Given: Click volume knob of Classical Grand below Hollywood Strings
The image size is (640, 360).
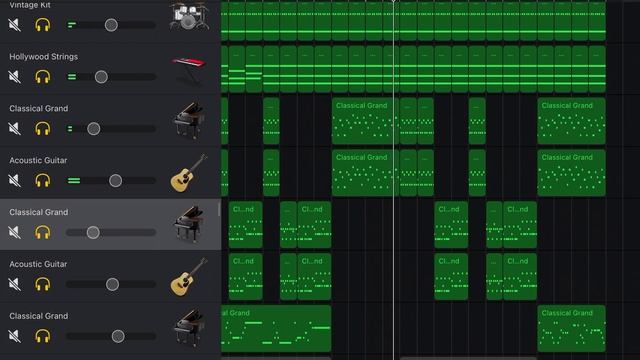Looking at the screenshot, I should pyautogui.click(x=93, y=129).
